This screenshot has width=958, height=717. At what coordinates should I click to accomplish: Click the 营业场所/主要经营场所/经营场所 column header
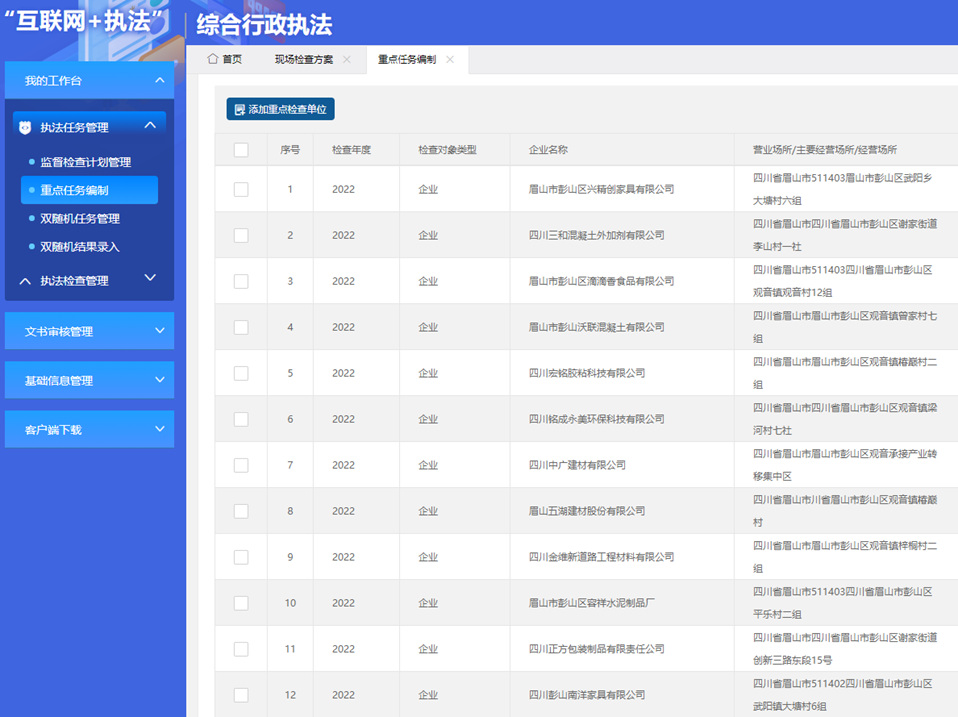(825, 150)
